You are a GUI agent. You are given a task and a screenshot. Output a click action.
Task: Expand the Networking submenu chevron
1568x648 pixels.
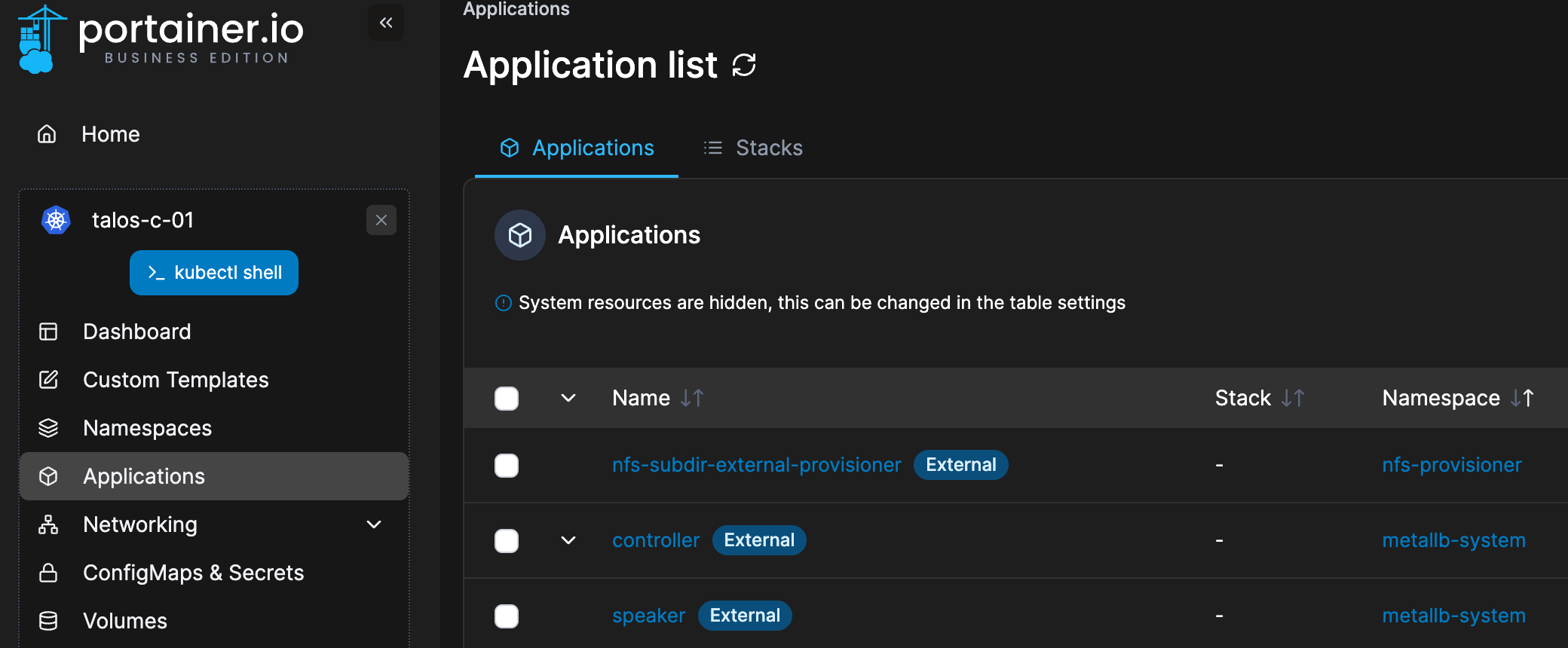click(374, 524)
